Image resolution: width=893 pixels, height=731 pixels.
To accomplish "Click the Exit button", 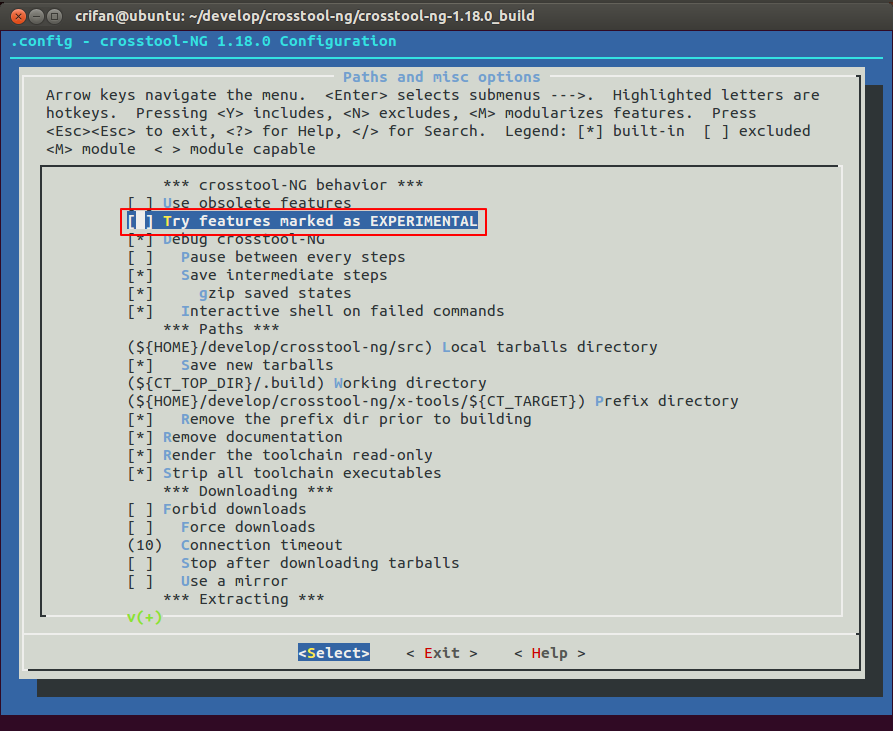I will point(442,653).
